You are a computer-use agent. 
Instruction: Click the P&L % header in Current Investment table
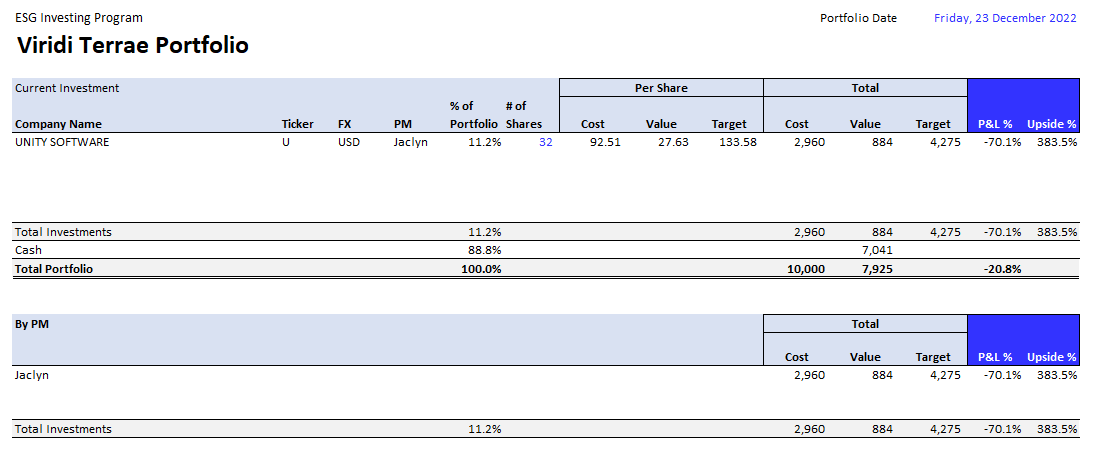(x=997, y=125)
